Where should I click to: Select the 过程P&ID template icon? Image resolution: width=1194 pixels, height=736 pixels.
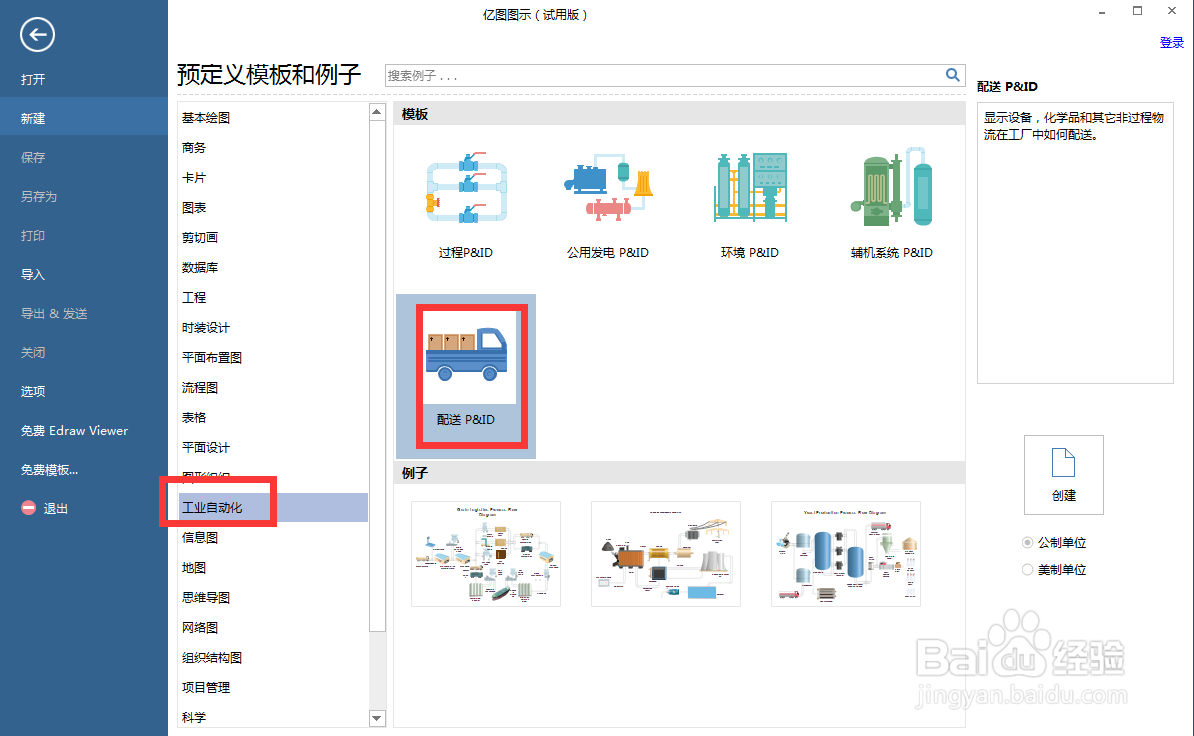click(x=466, y=187)
